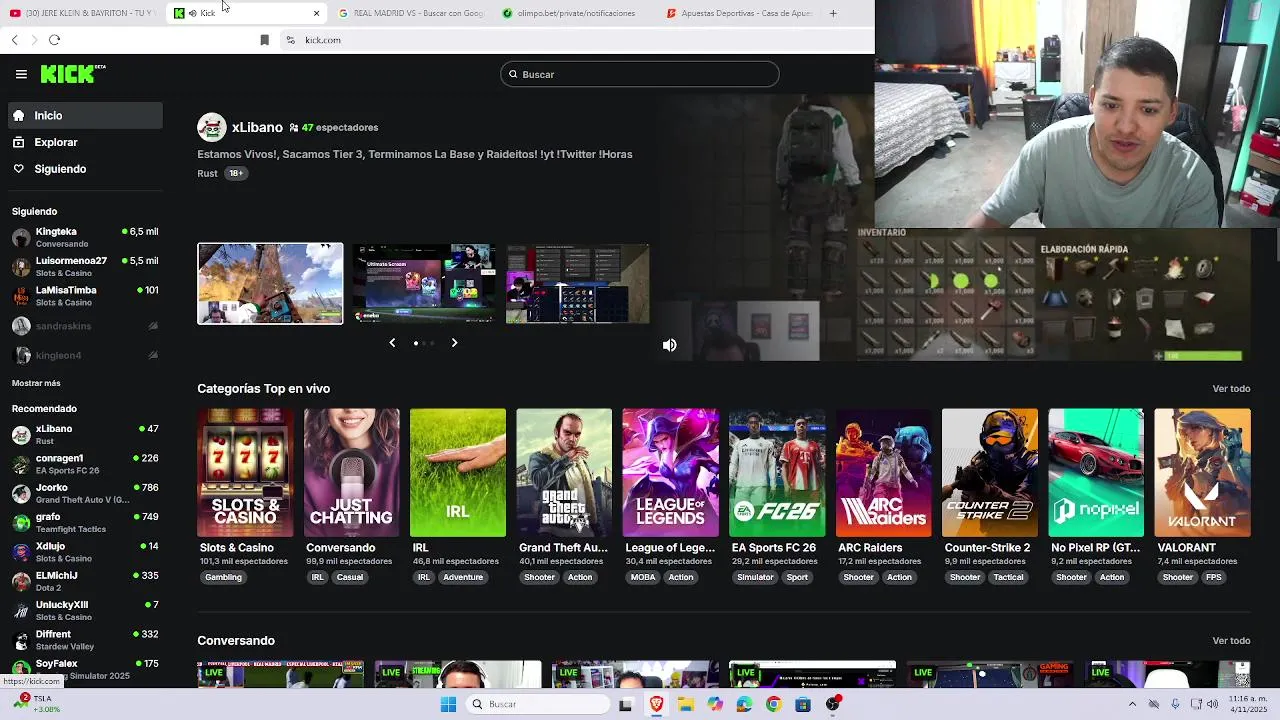Open the EA Sports FC 26 category card
Viewport: 1280px width, 720px height.
(x=777, y=472)
